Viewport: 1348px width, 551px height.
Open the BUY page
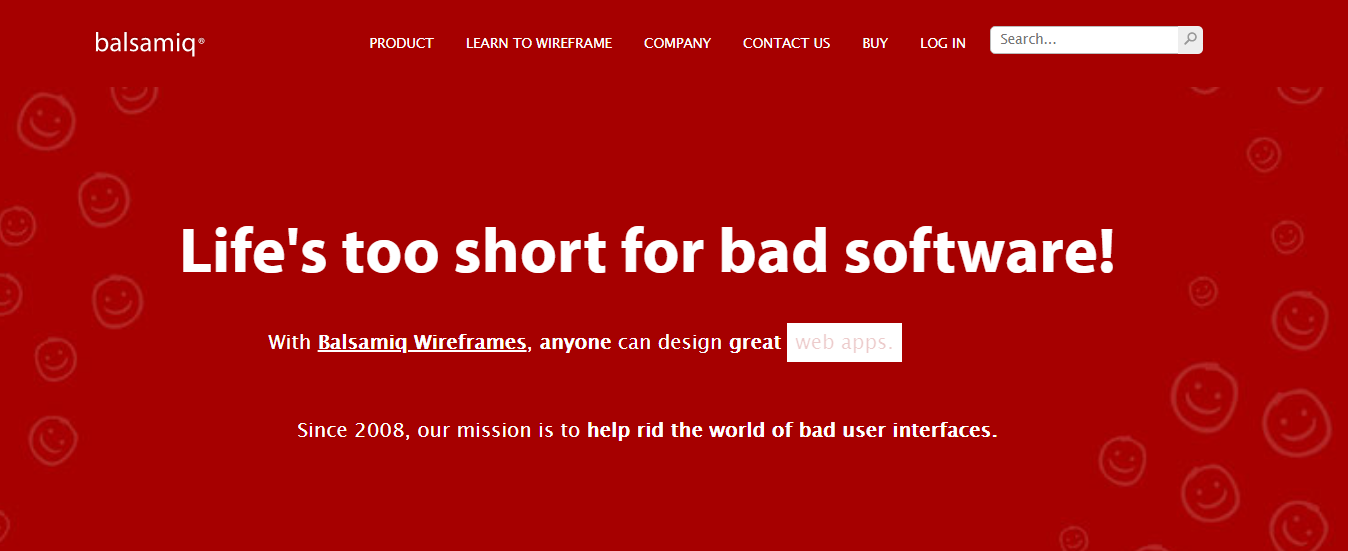pos(875,43)
